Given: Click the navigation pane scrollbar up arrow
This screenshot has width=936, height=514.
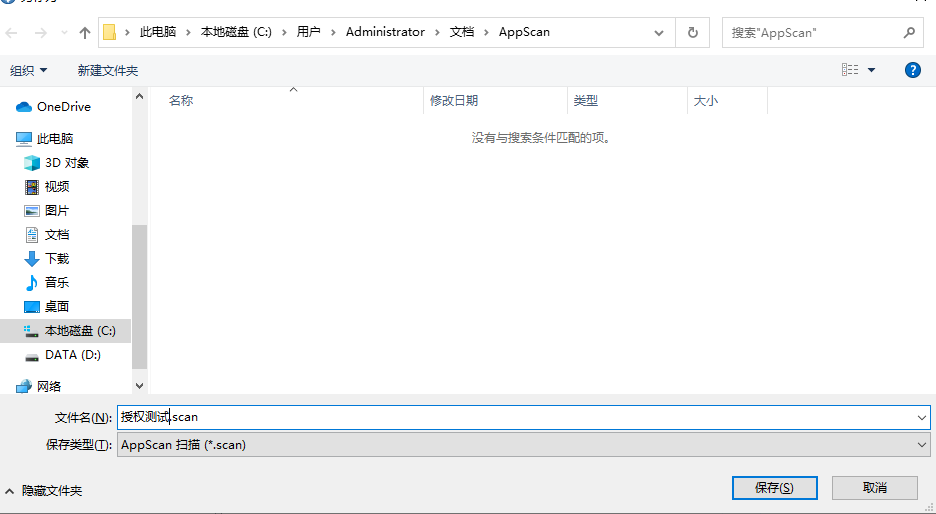Looking at the screenshot, I should 139,96.
